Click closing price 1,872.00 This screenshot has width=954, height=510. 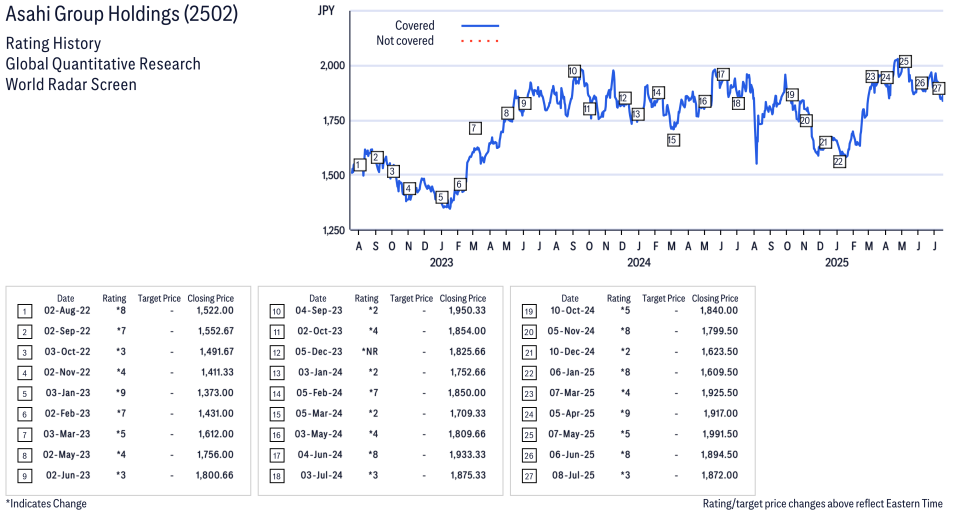click(x=720, y=475)
